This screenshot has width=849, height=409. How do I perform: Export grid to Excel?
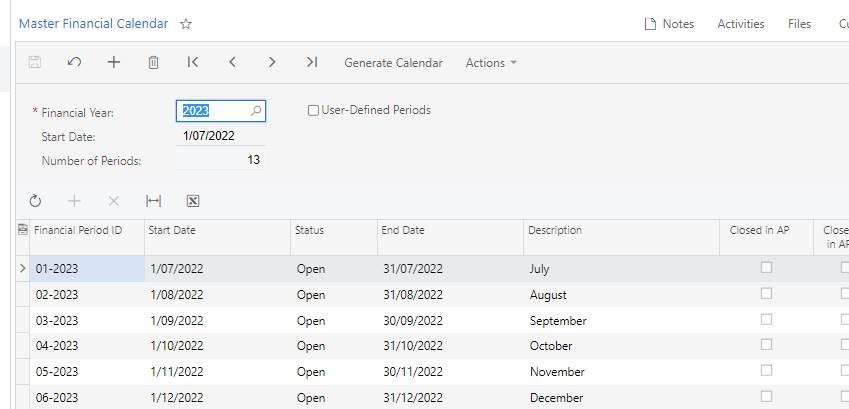tap(193, 201)
